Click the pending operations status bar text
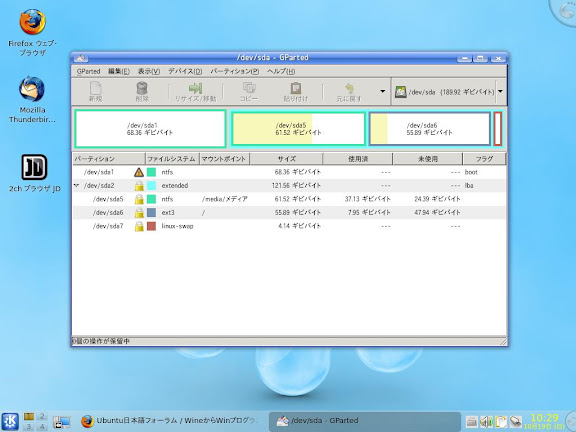576x432 pixels. point(101,341)
